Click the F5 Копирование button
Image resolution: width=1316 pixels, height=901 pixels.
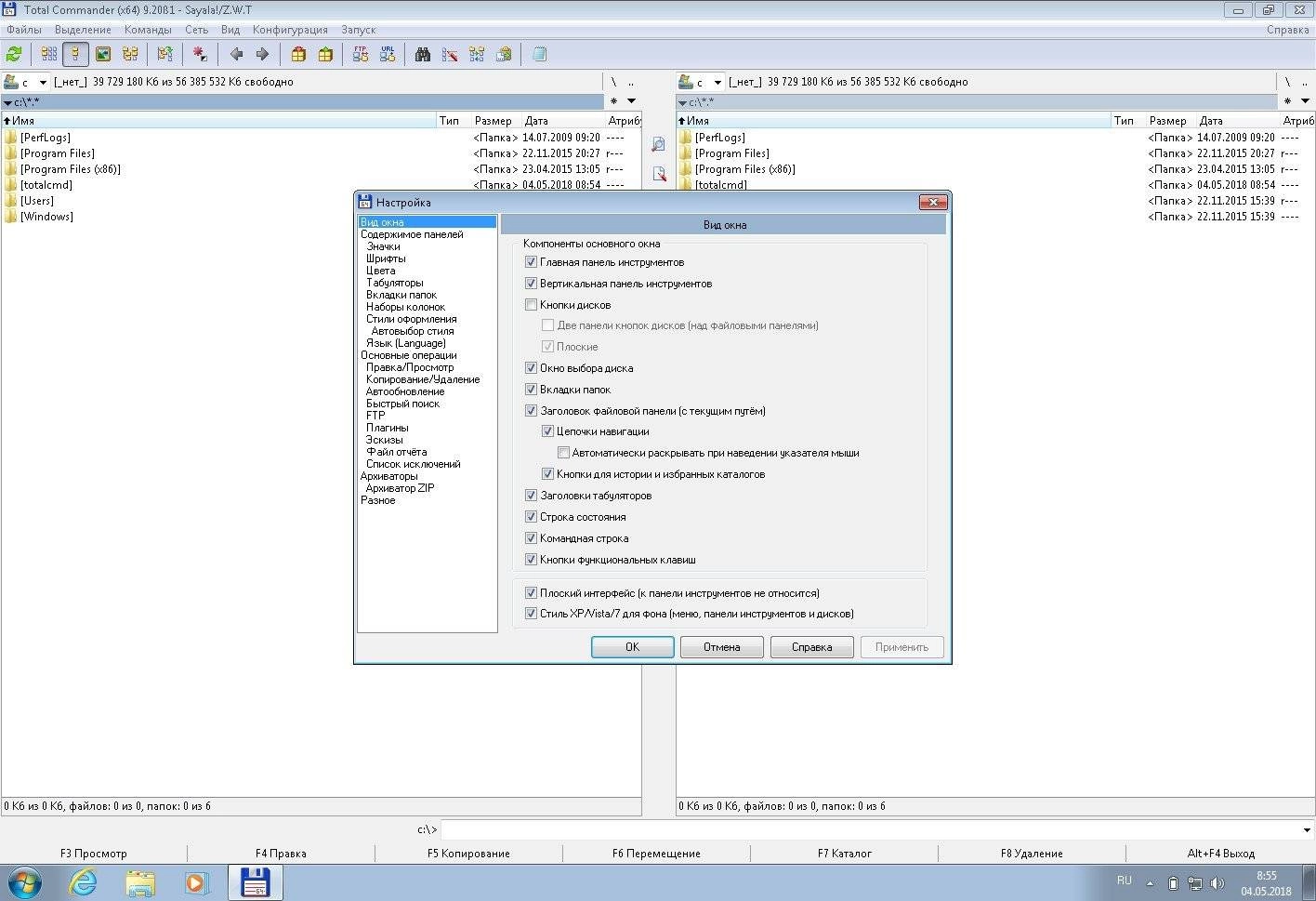468,854
